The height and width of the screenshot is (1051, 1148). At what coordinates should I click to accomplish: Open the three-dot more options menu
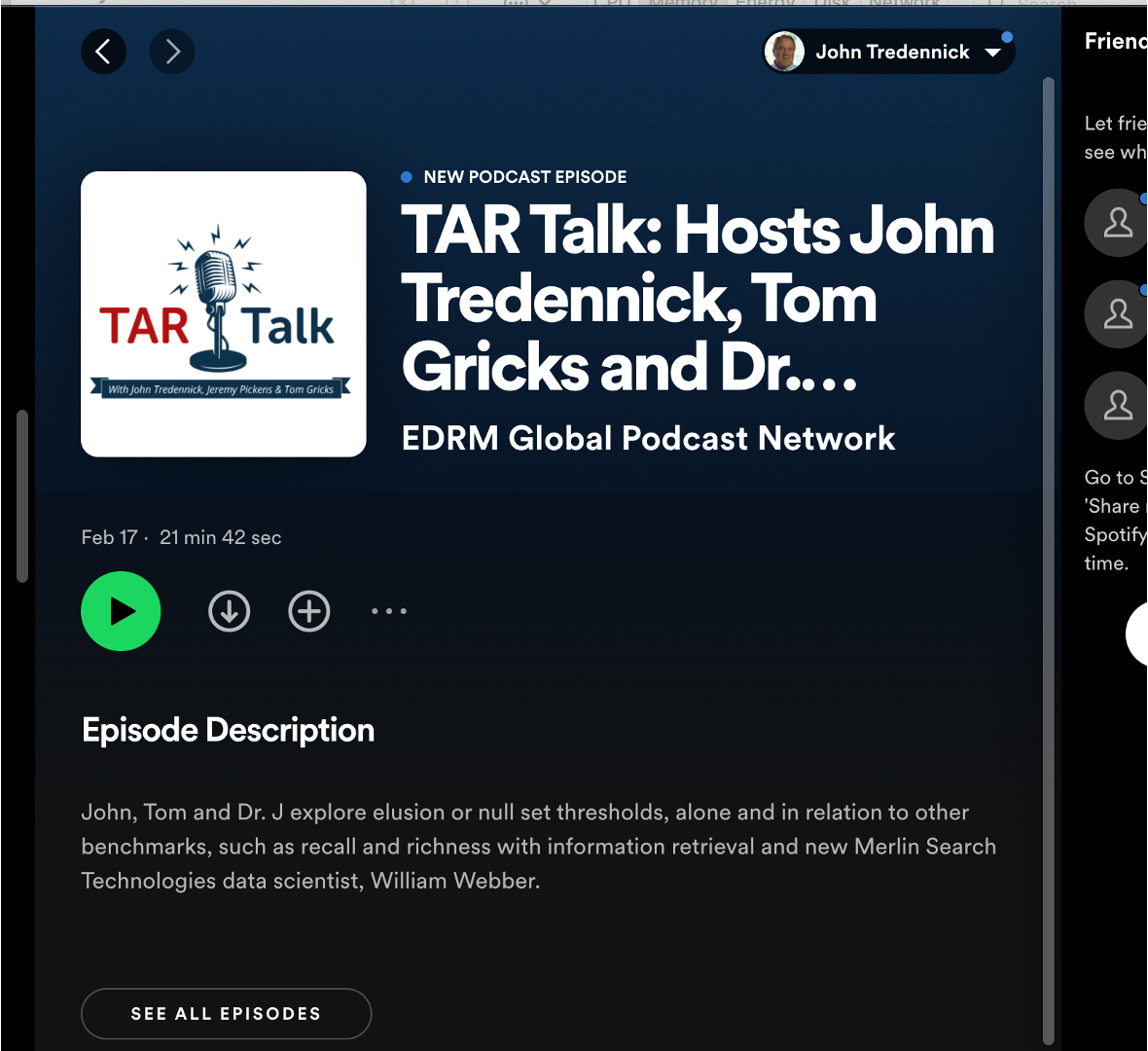pyautogui.click(x=389, y=611)
